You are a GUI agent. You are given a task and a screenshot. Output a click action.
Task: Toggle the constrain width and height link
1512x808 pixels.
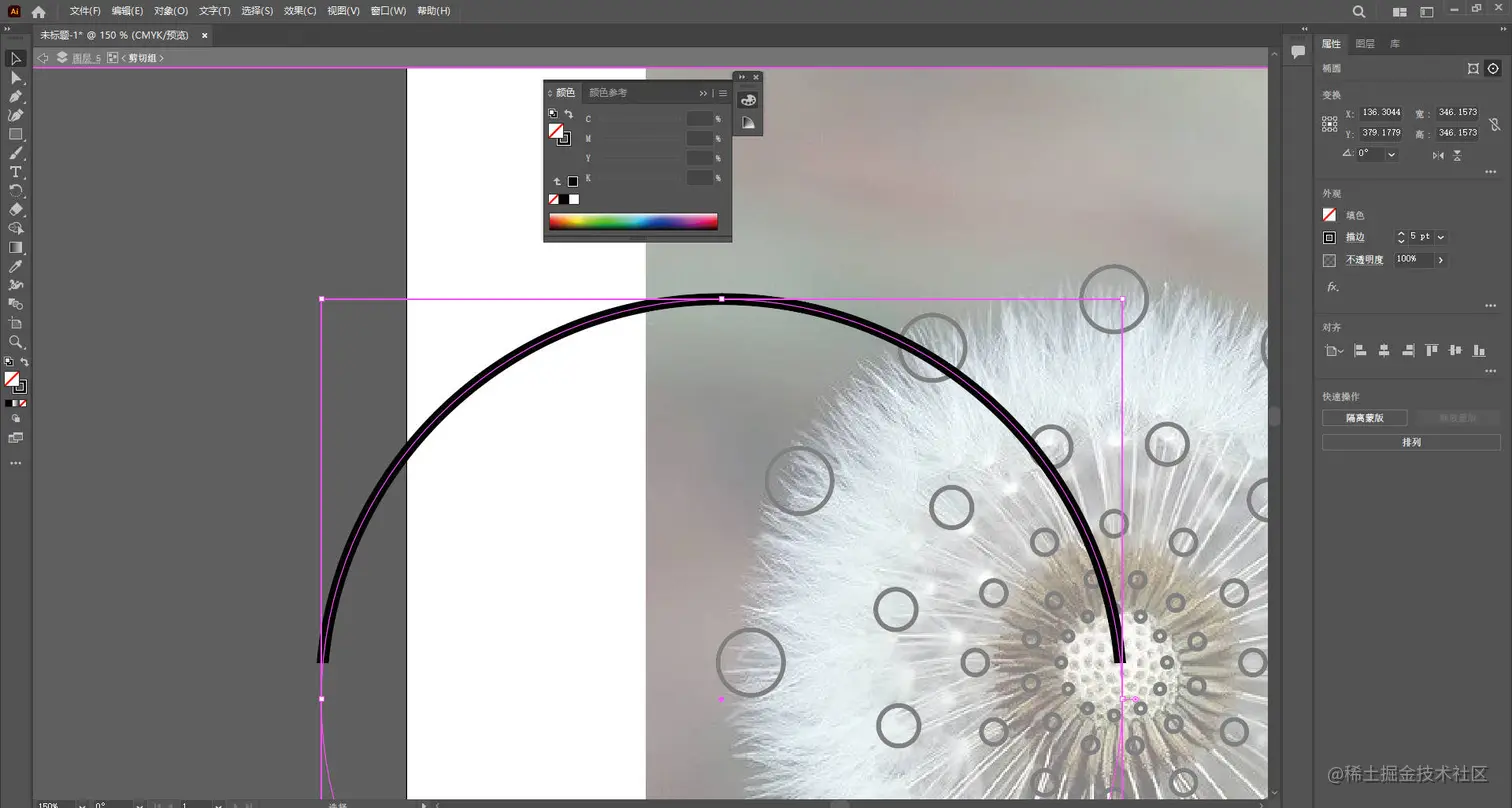[1496, 124]
